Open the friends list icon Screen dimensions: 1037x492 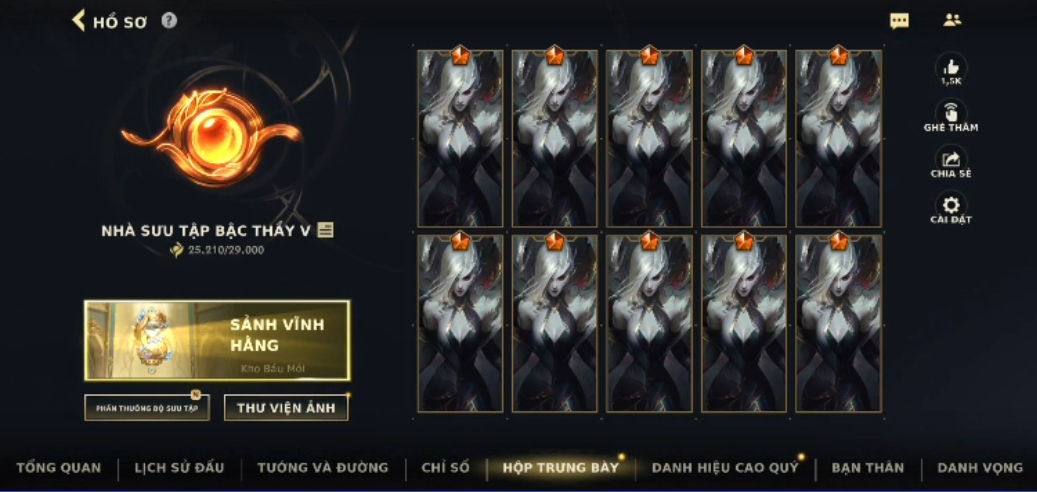952,20
